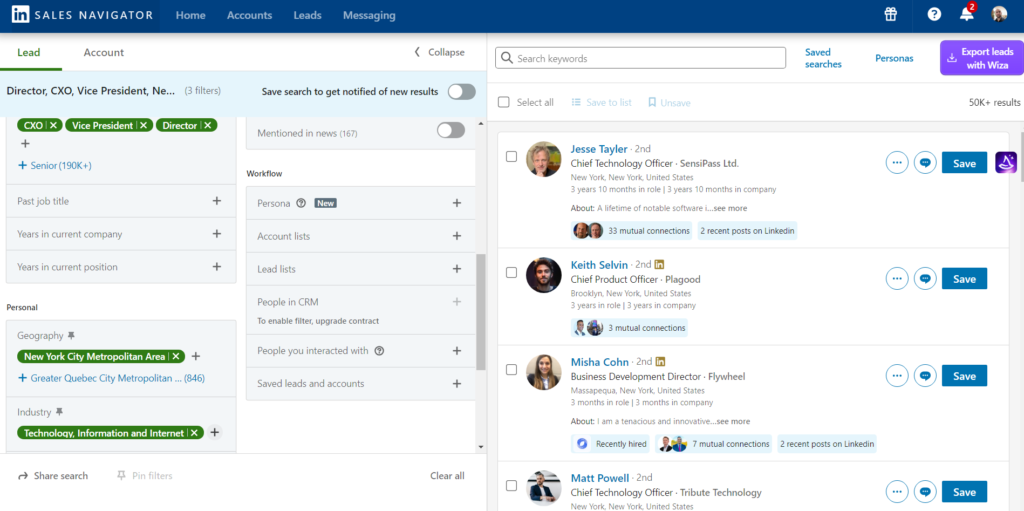Open Keith Selvin's profile name link
Image resolution: width=1024 pixels, height=511 pixels.
click(599, 265)
